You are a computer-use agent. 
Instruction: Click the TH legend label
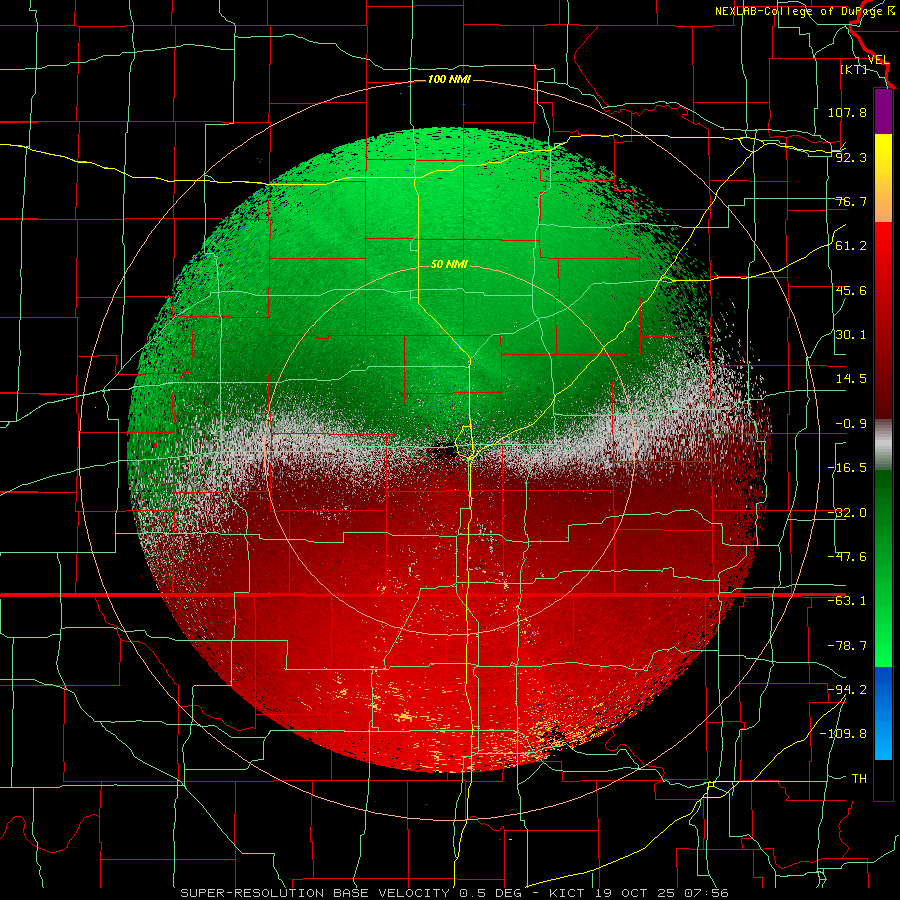click(859, 778)
